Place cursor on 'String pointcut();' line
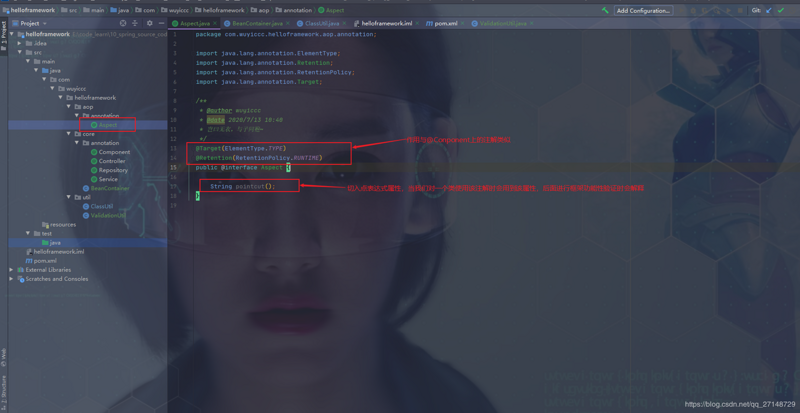The image size is (800, 413). [x=242, y=186]
